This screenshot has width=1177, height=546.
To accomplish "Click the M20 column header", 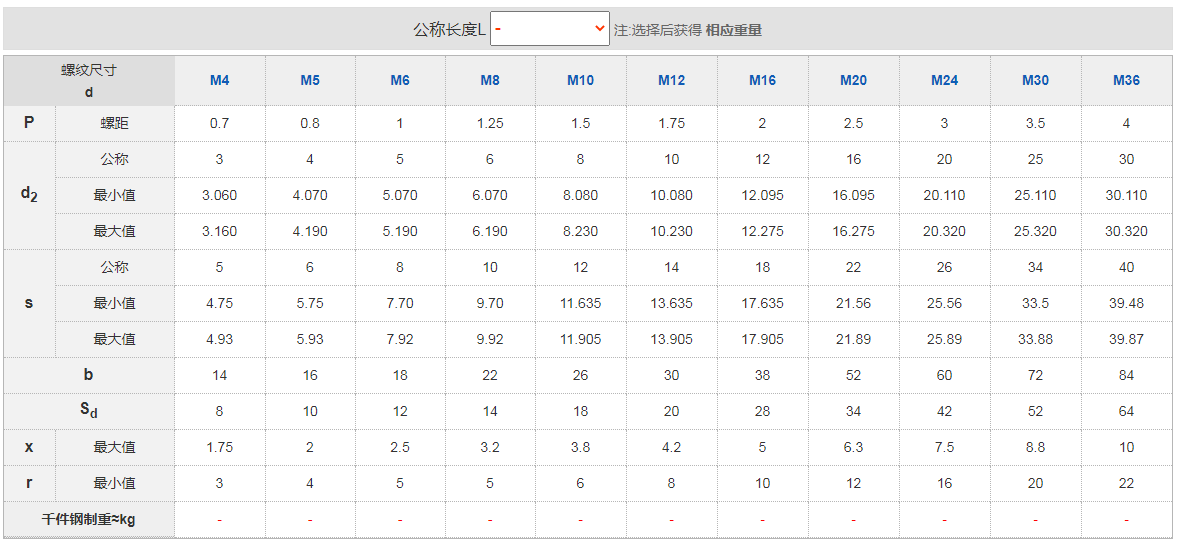I will point(853,80).
